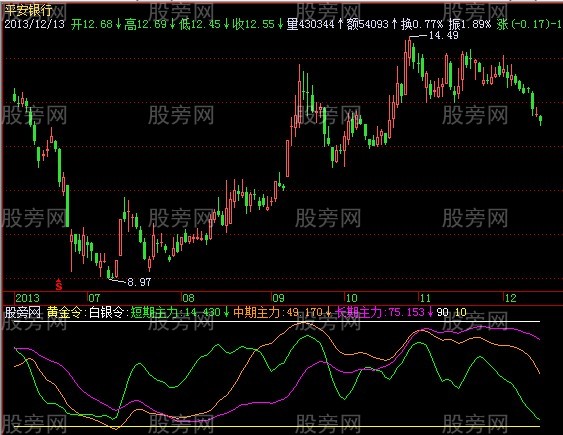Click the last parameter value 10 after 90

click(x=461, y=312)
